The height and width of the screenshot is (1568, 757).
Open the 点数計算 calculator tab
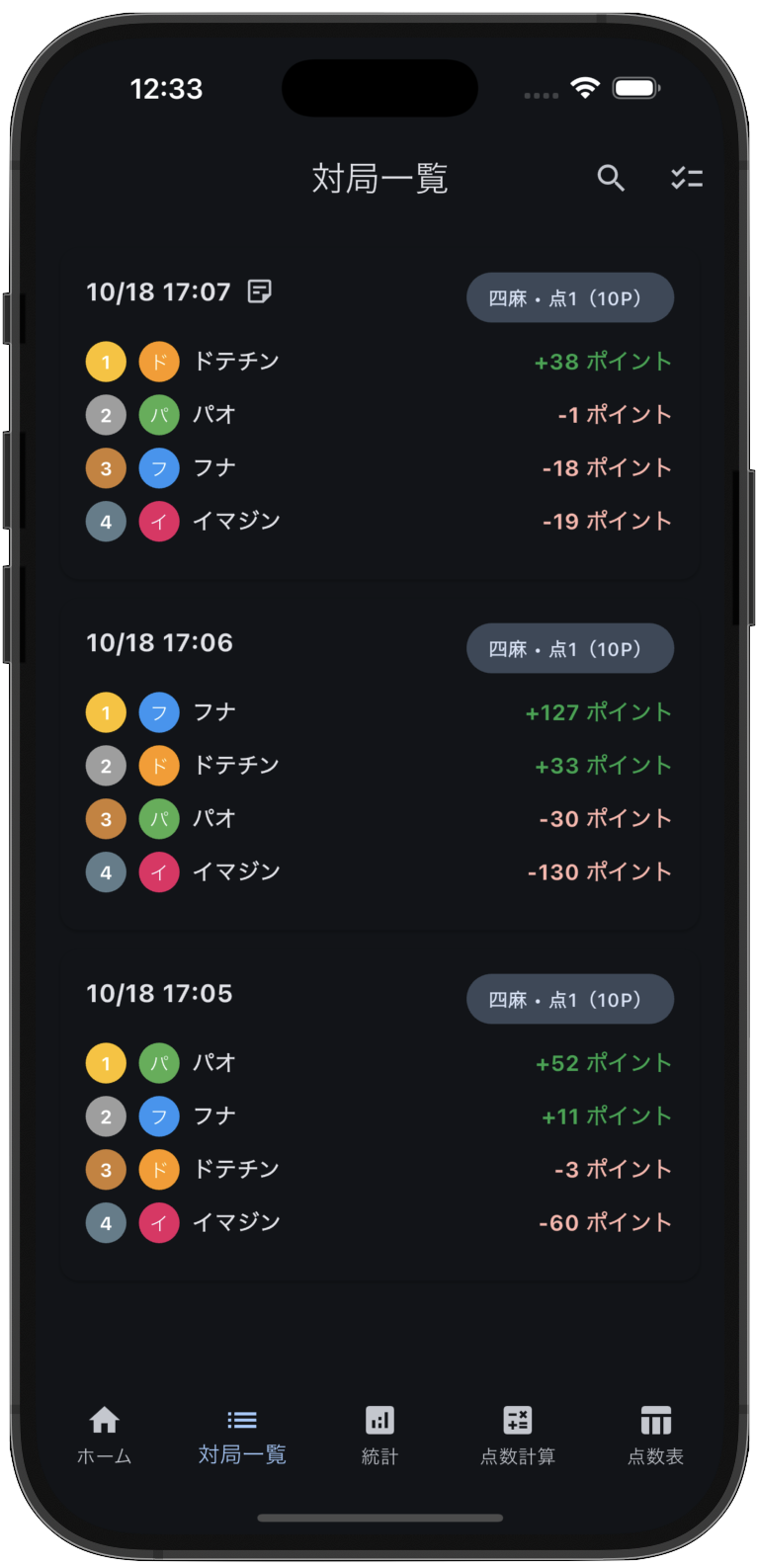tap(517, 1434)
